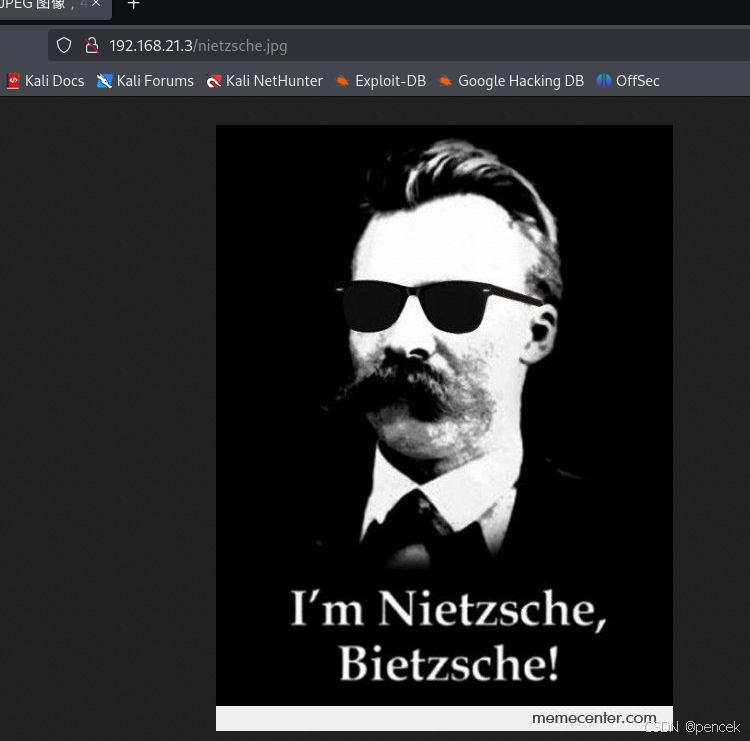This screenshot has width=750, height=741.
Task: Open the Kali Docs bookmark
Action: click(46, 81)
